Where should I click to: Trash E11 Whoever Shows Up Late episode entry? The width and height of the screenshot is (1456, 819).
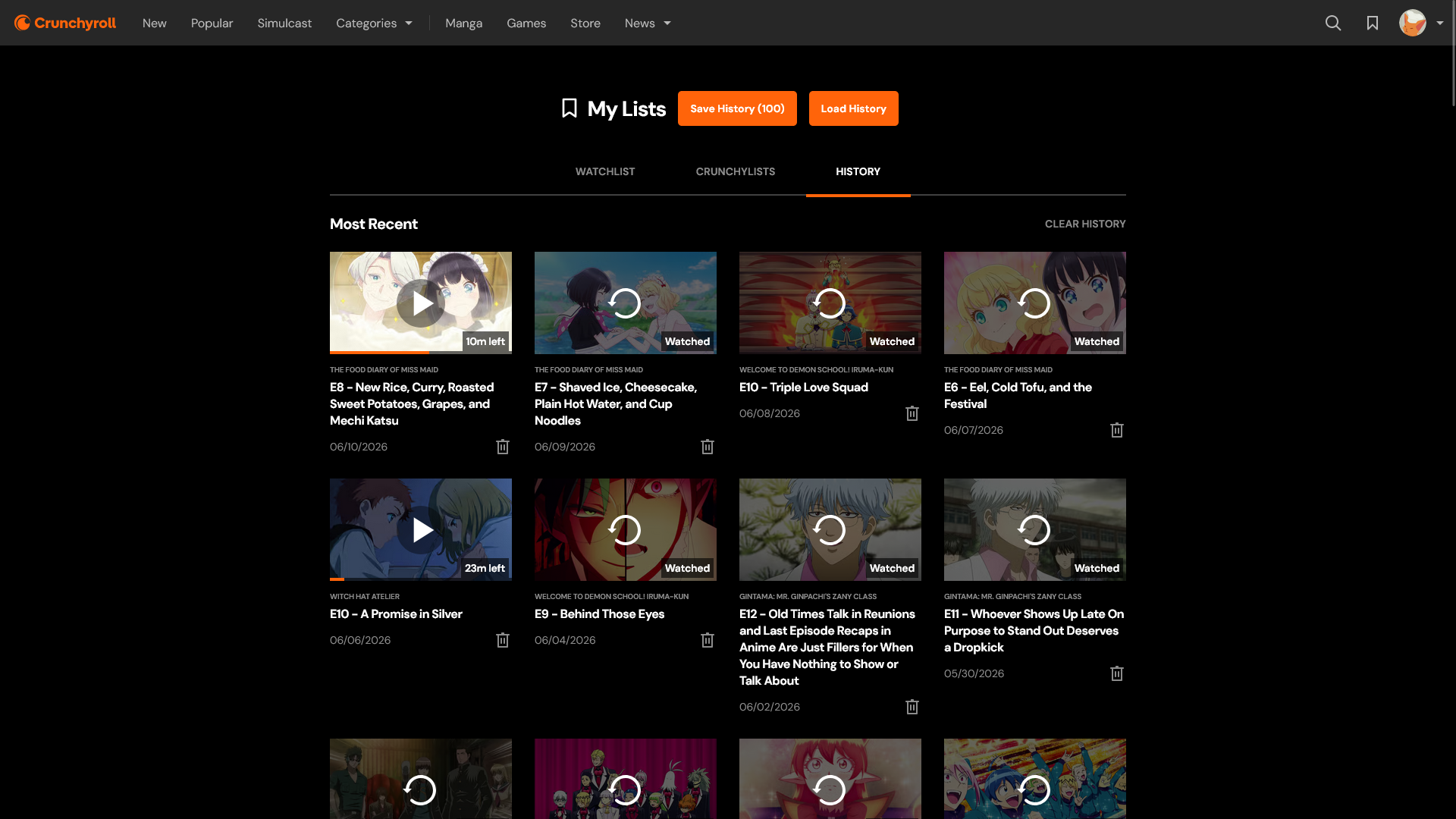(1117, 673)
